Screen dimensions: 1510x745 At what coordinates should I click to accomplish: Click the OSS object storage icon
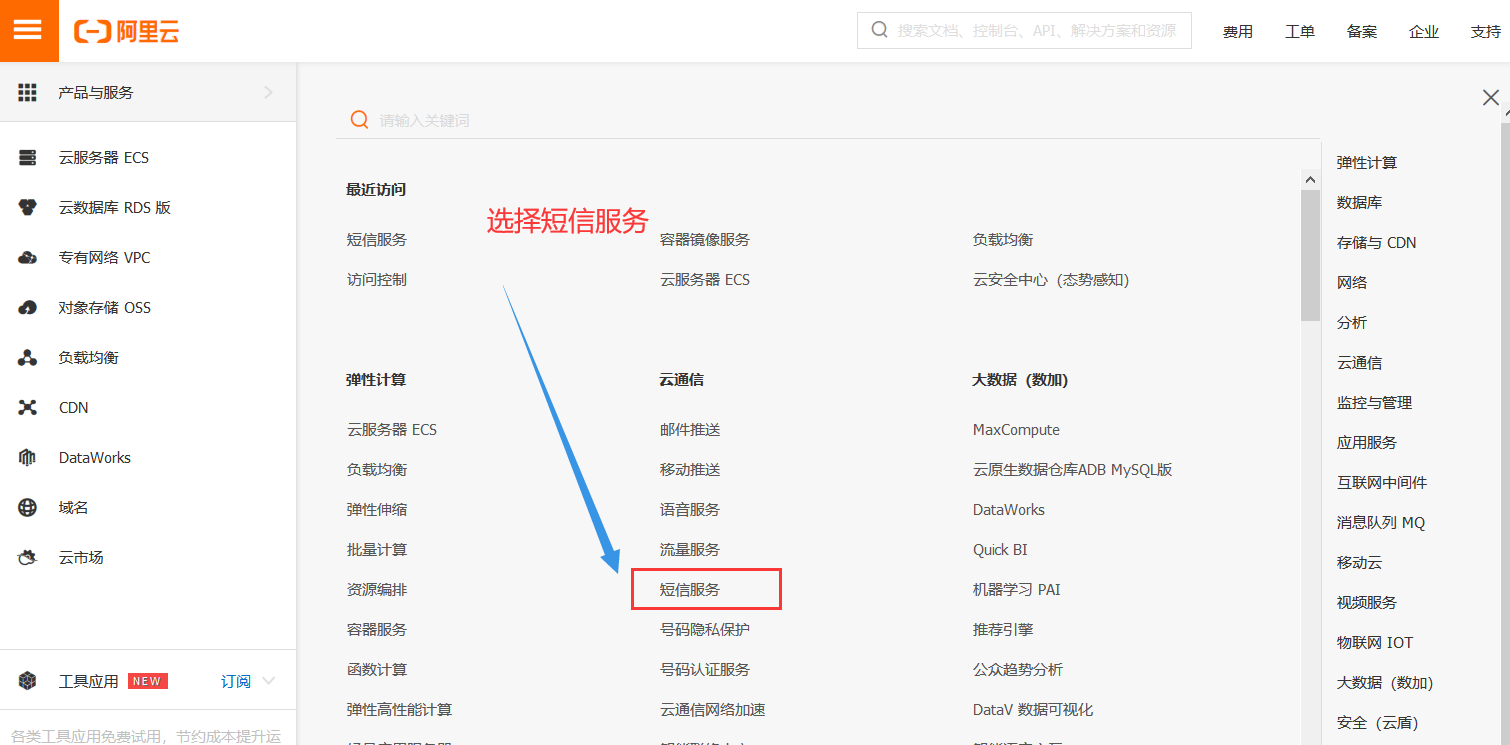[x=28, y=308]
